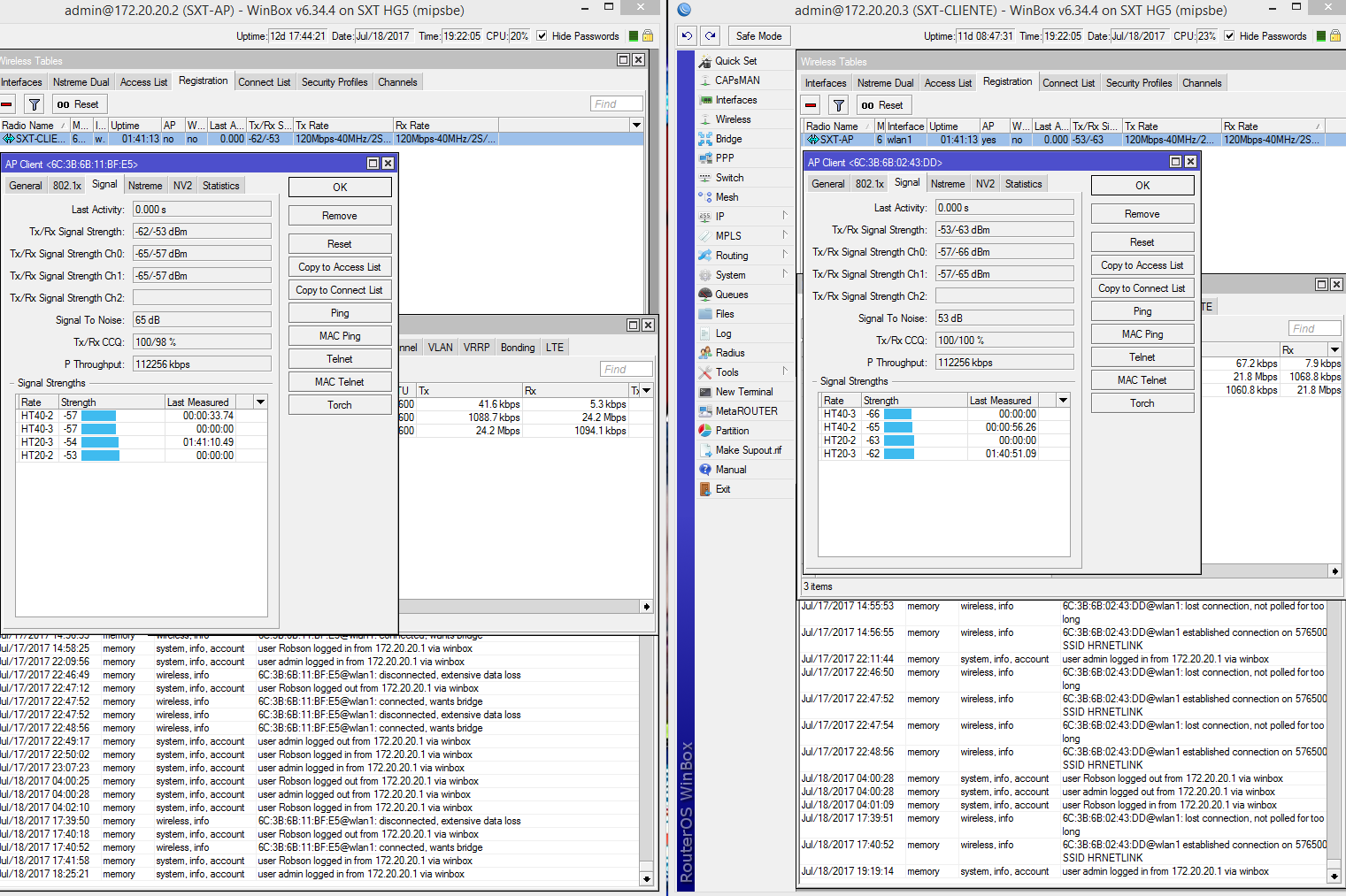The image size is (1346, 896).
Task: Toggle Hide Passwords checkbox in right window
Action: 1229,36
